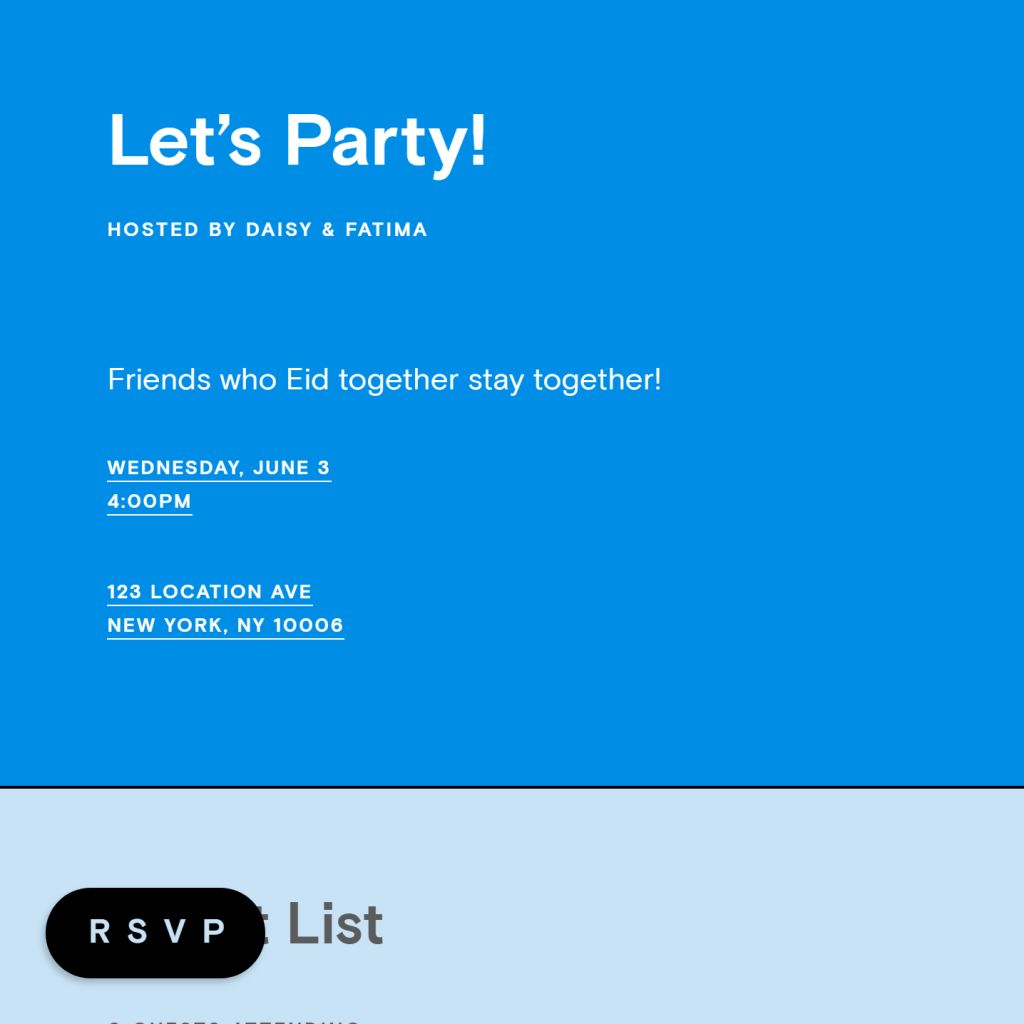Click the New York, NY 10006 link
The image size is (1024, 1024).
(x=225, y=625)
